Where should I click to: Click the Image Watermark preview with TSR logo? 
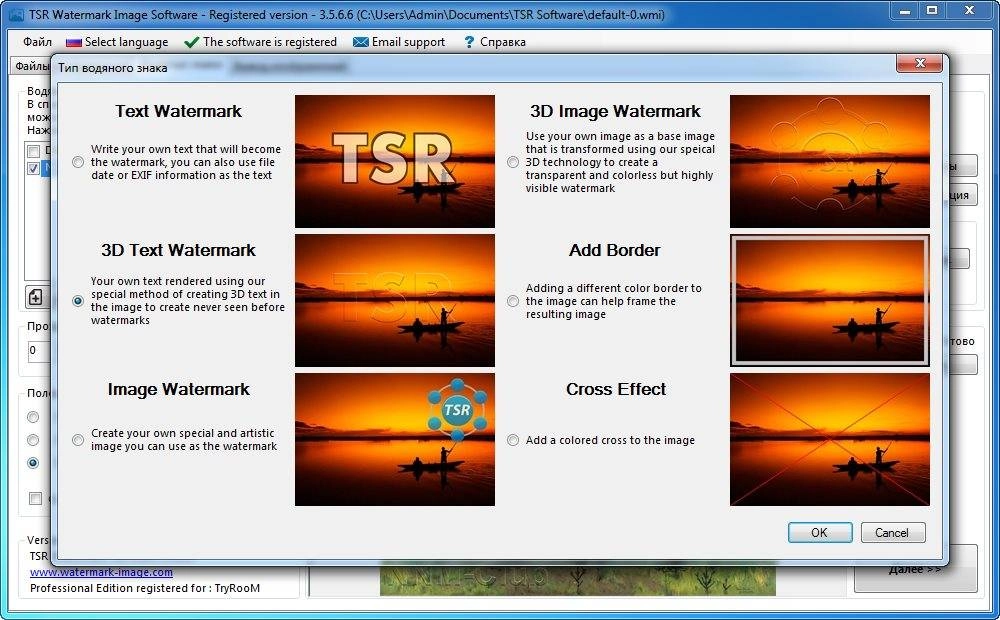tap(395, 439)
